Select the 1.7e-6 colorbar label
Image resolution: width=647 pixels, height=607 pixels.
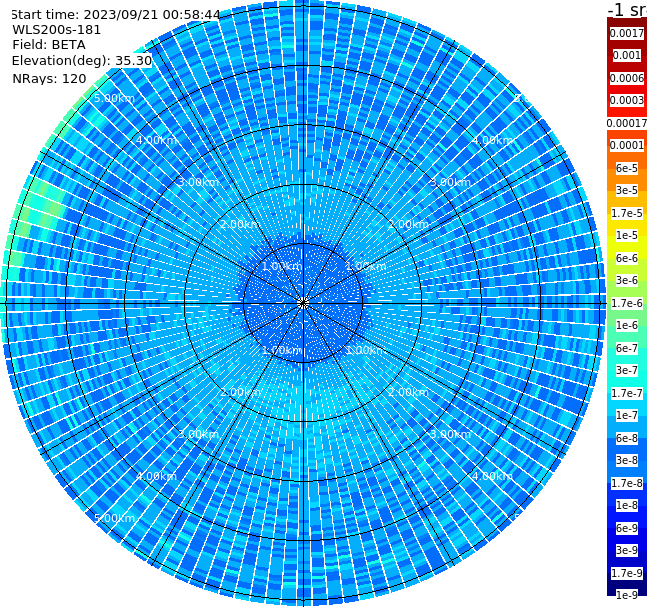pyautogui.click(x=627, y=303)
